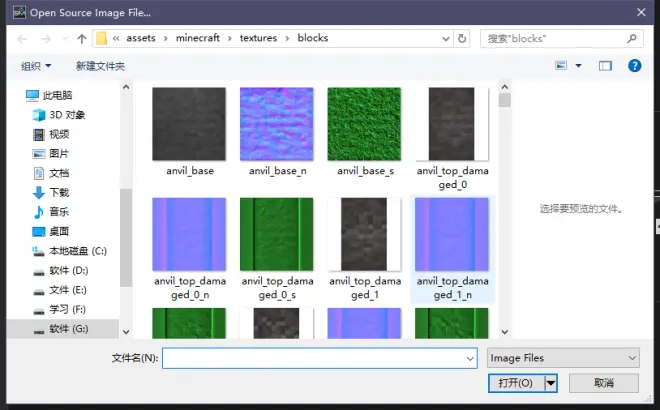Select anvil_top_damaged_0 file
This screenshot has width=660, height=410.
coord(452,138)
